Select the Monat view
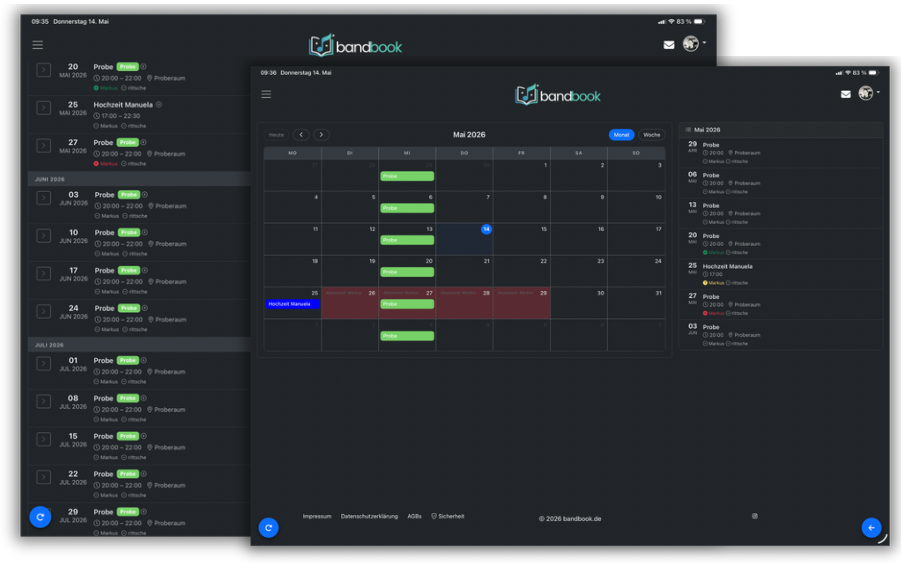This screenshot has height=563, width=901. pyautogui.click(x=621, y=135)
